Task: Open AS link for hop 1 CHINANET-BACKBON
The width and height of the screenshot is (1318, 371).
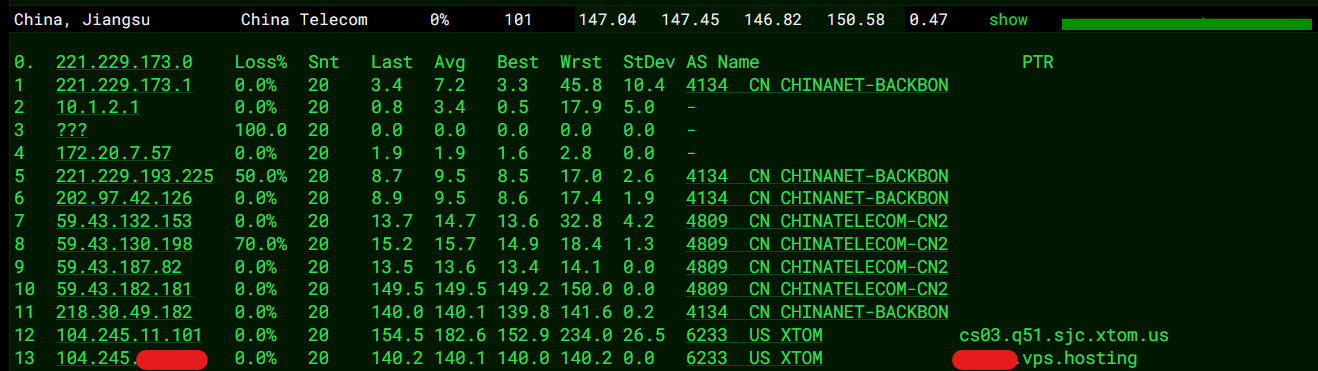Action: coord(817,85)
